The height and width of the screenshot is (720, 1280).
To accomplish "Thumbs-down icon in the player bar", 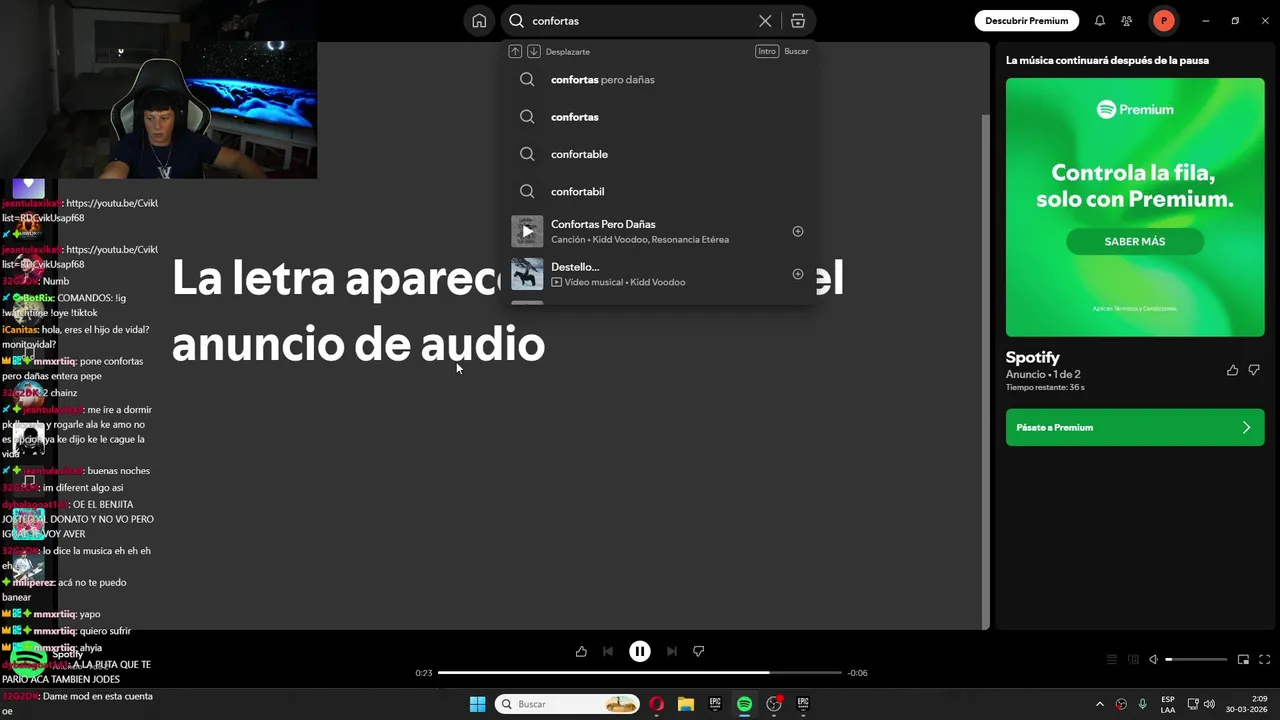I will point(699,651).
